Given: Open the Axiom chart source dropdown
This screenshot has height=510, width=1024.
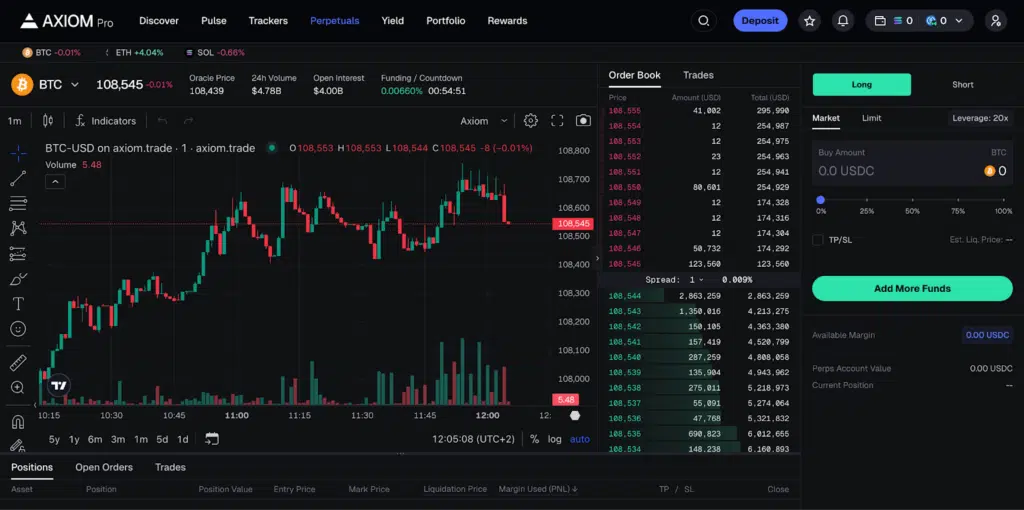Looking at the screenshot, I should coord(484,121).
